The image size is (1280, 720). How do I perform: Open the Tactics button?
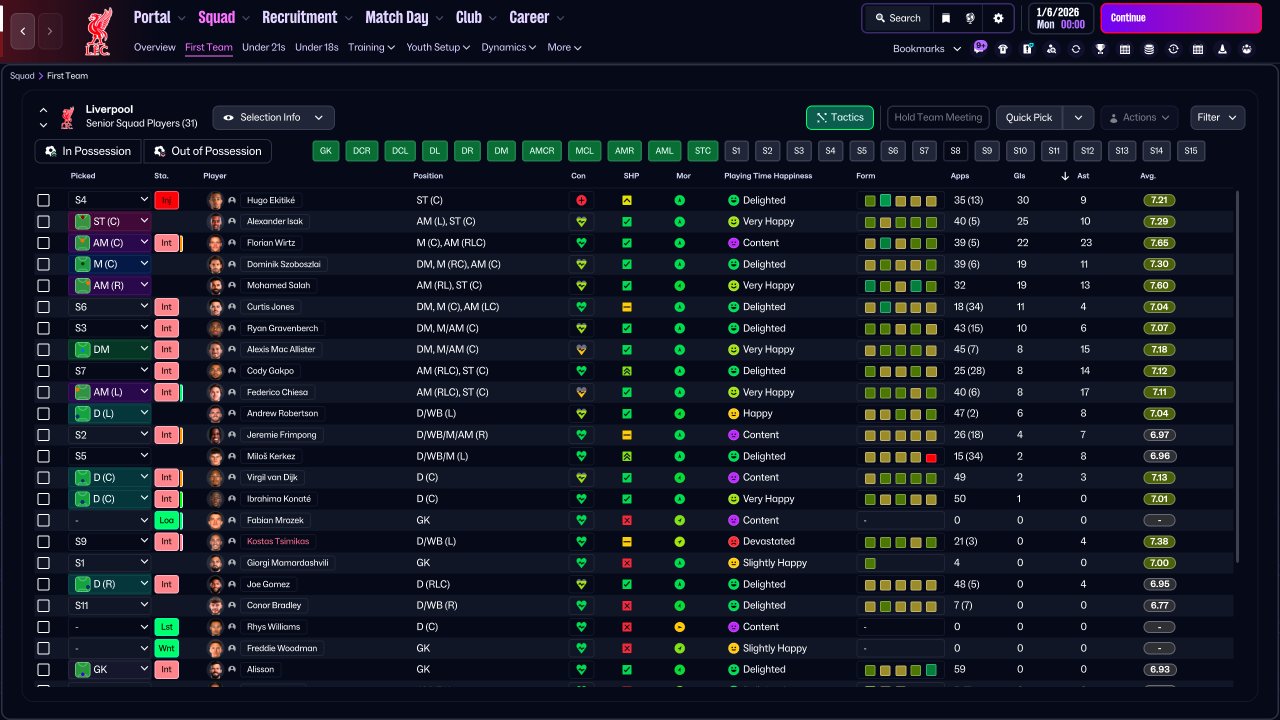click(x=840, y=117)
